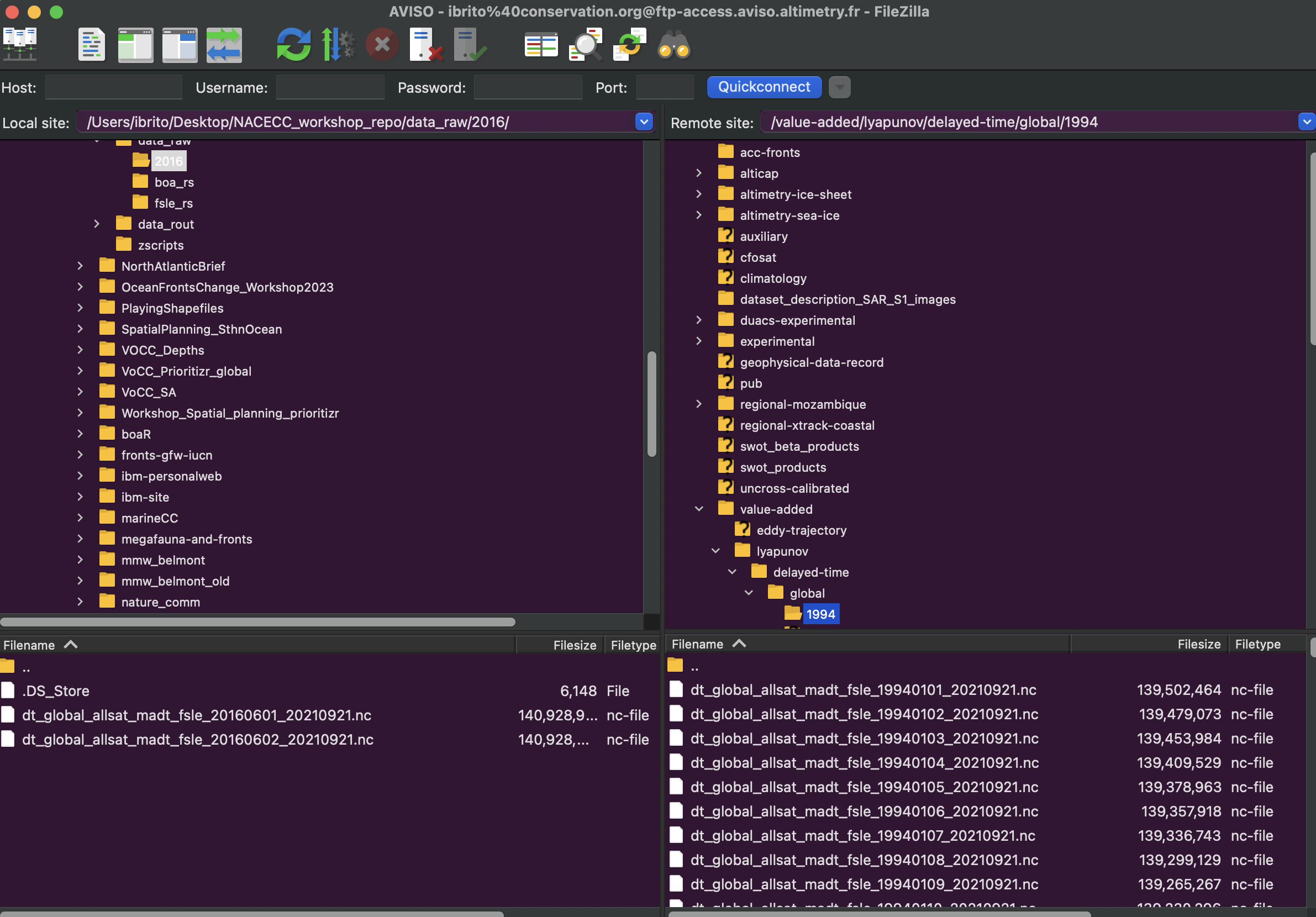
Task: Open the Site Manager icon
Action: [20, 44]
